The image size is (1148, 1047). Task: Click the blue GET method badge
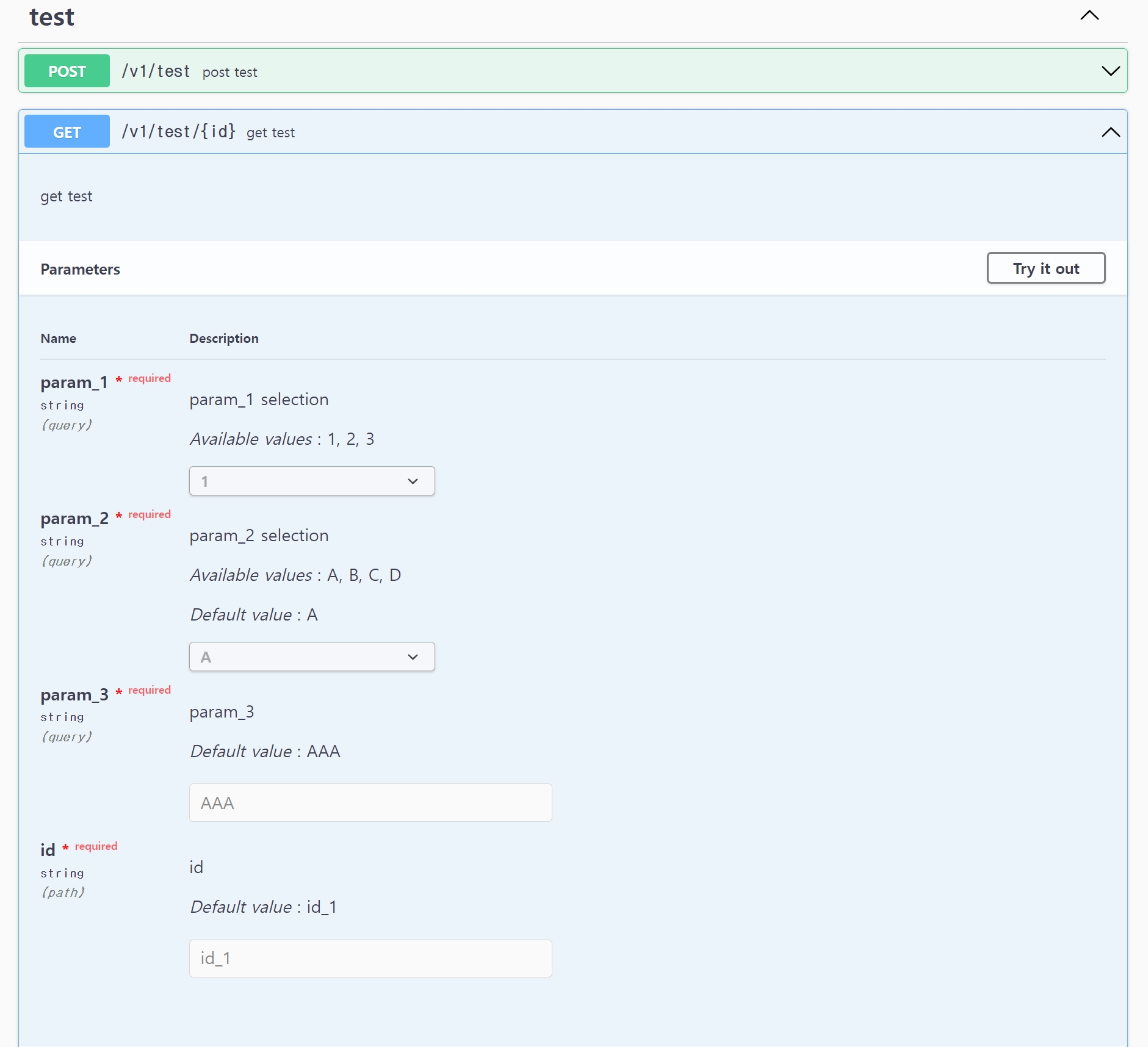click(67, 132)
